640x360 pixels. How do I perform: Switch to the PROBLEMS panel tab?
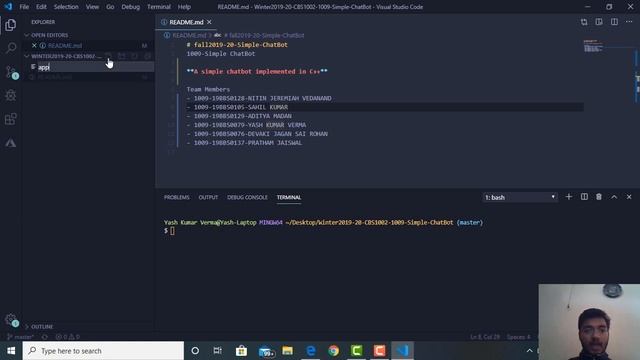(177, 197)
